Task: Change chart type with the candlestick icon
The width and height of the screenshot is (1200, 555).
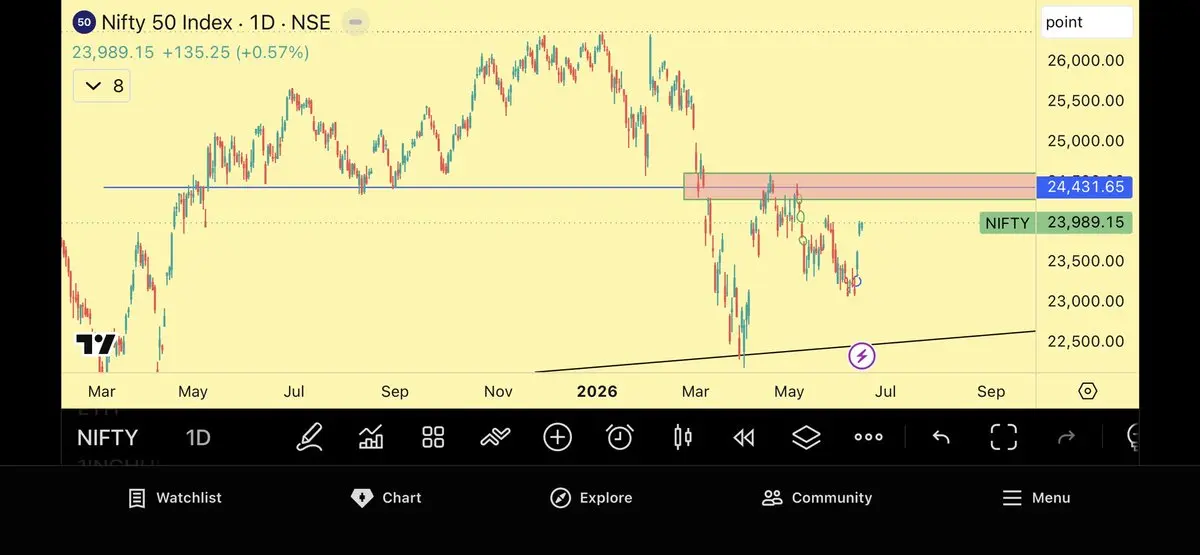Action: [683, 437]
